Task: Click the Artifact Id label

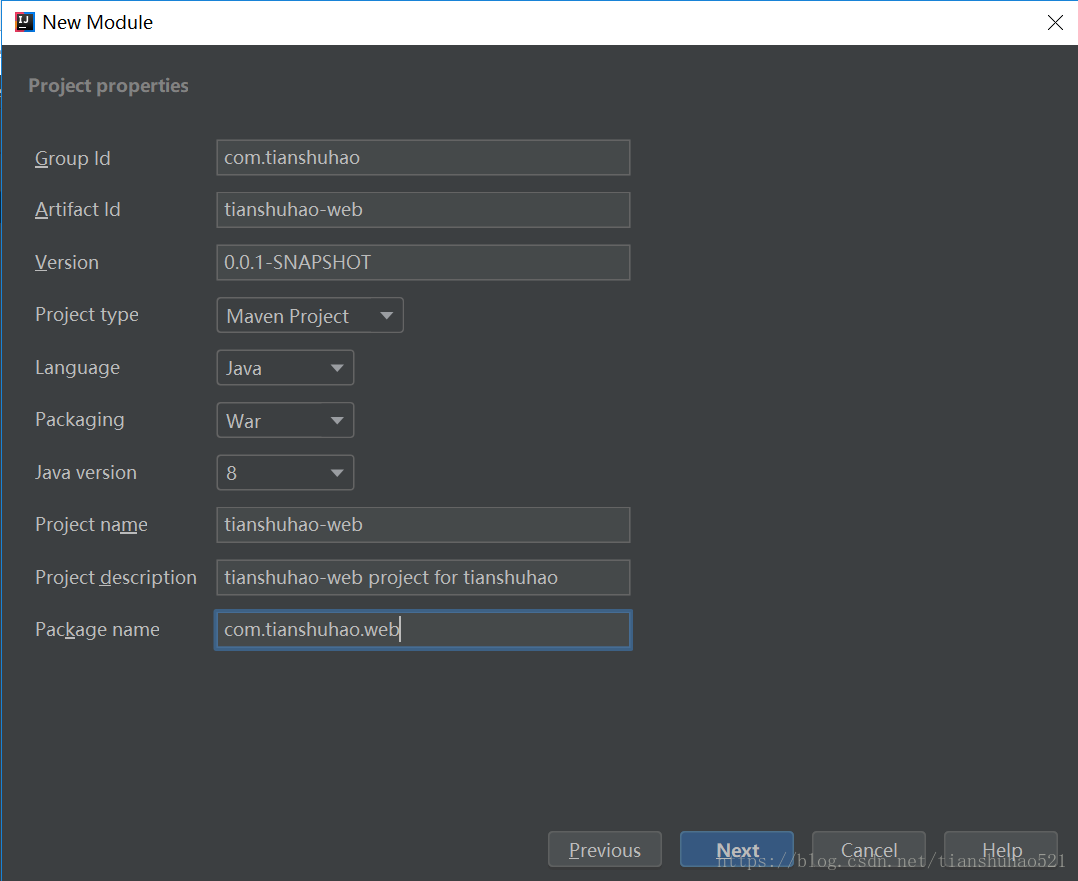Action: [78, 209]
